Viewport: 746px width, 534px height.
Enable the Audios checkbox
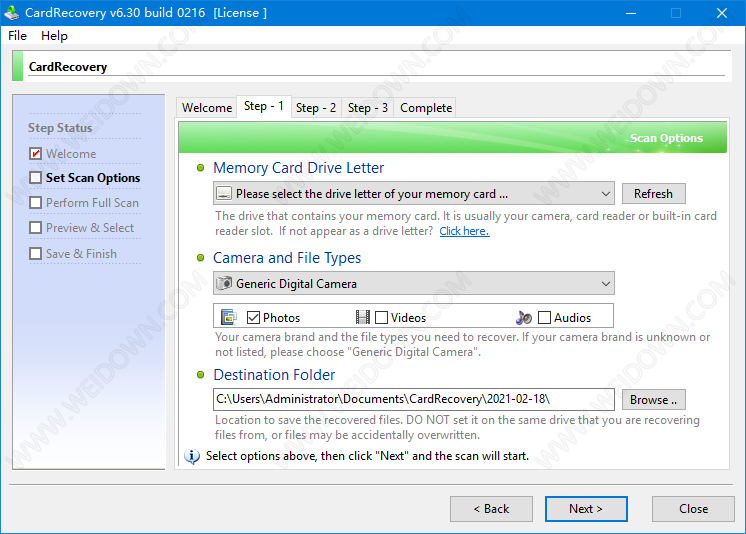tap(544, 317)
